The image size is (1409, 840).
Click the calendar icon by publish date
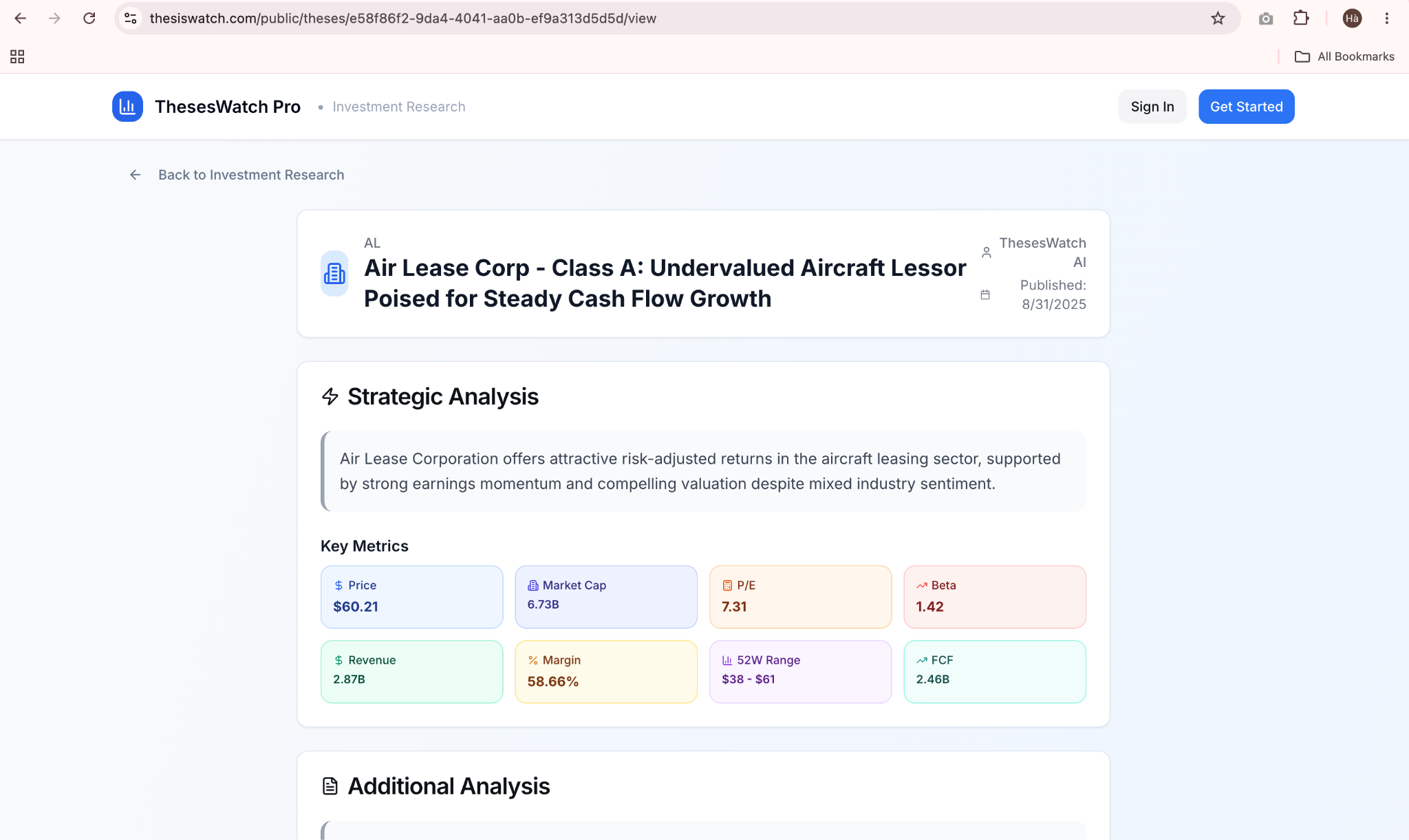coord(985,294)
